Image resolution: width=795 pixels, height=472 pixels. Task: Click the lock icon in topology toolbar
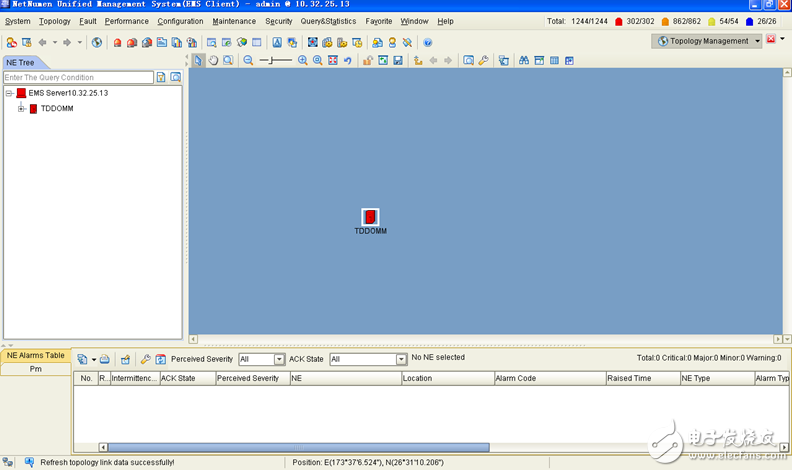coord(368,61)
